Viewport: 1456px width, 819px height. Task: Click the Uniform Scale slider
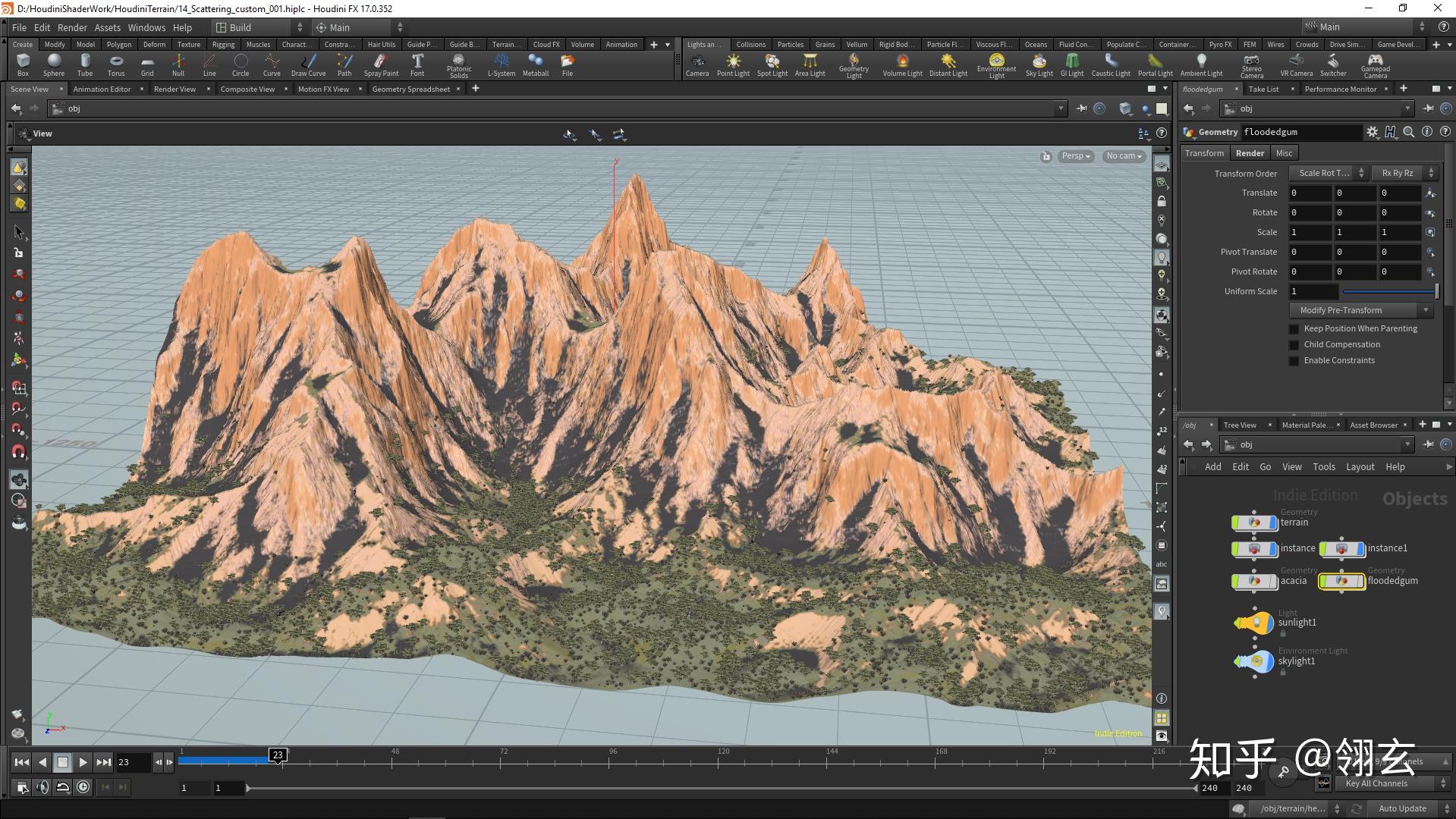(1387, 291)
